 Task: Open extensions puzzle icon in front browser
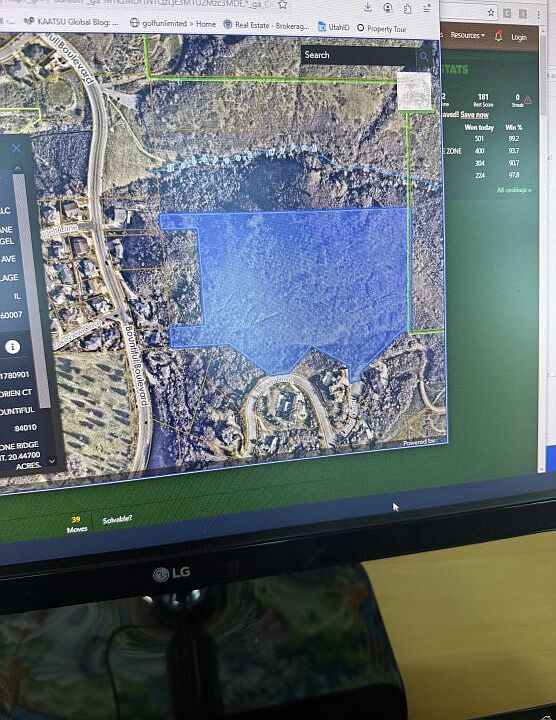pos(408,9)
